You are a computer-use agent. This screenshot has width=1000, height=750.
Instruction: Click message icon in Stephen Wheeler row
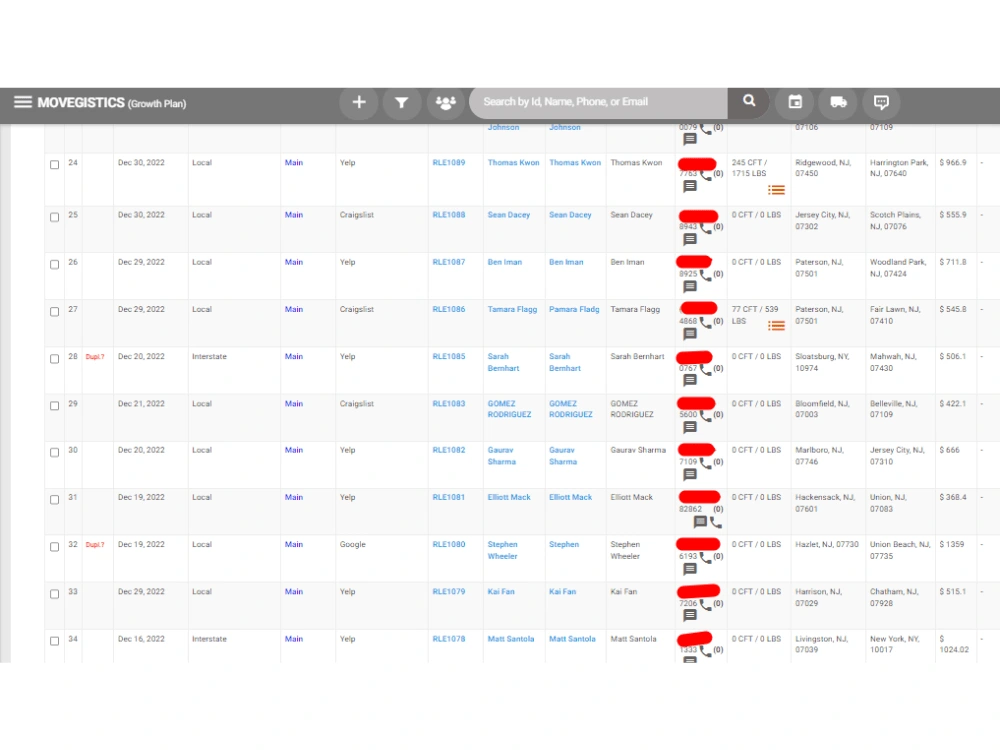click(x=689, y=569)
